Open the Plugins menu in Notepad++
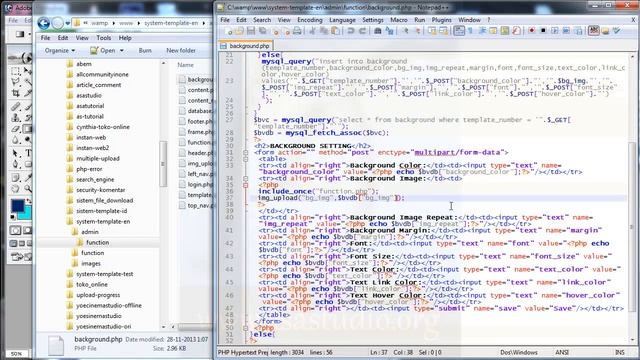This screenshot has height=360, width=640. 442,20
